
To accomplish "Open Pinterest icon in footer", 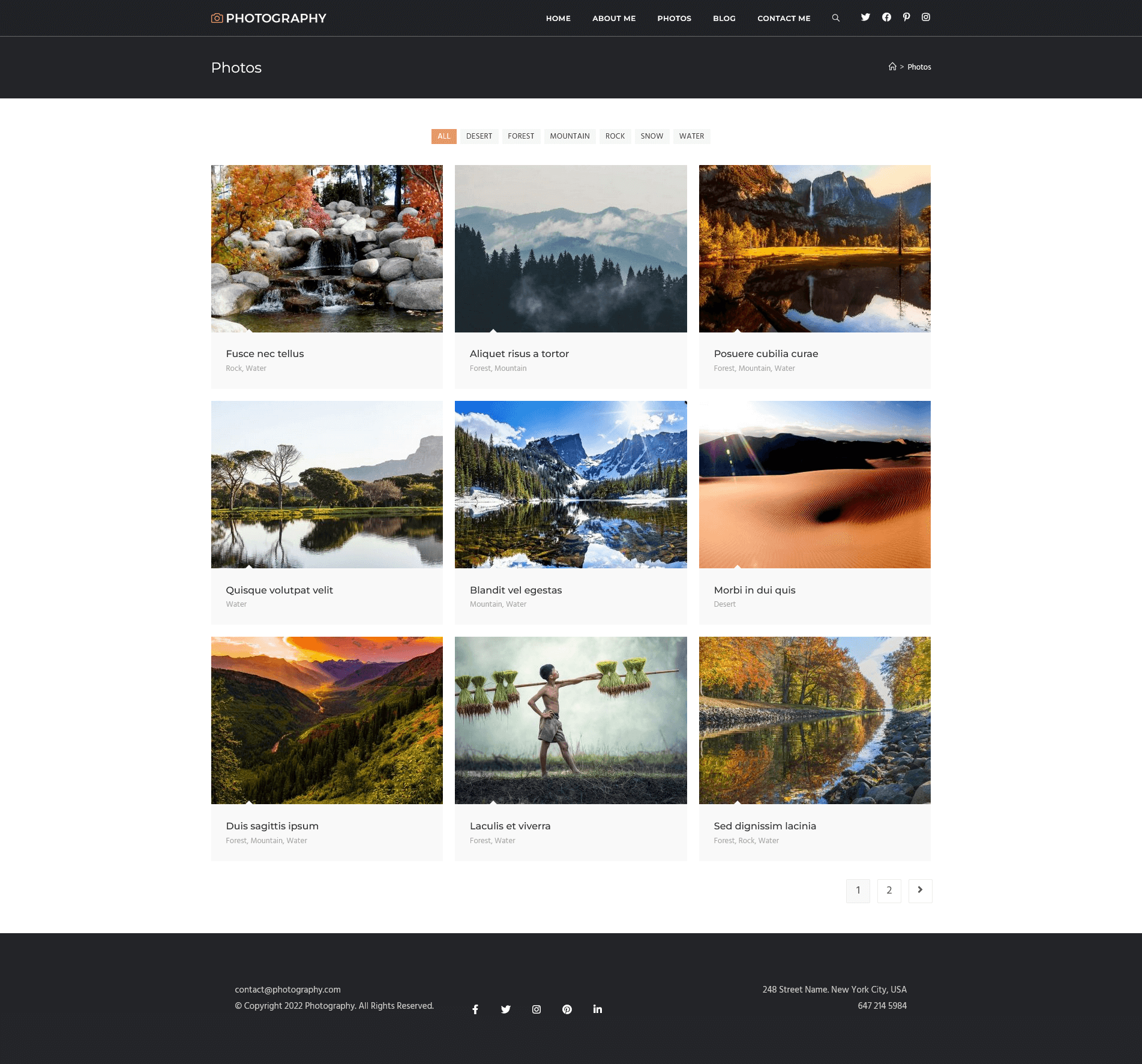I will (x=567, y=1009).
